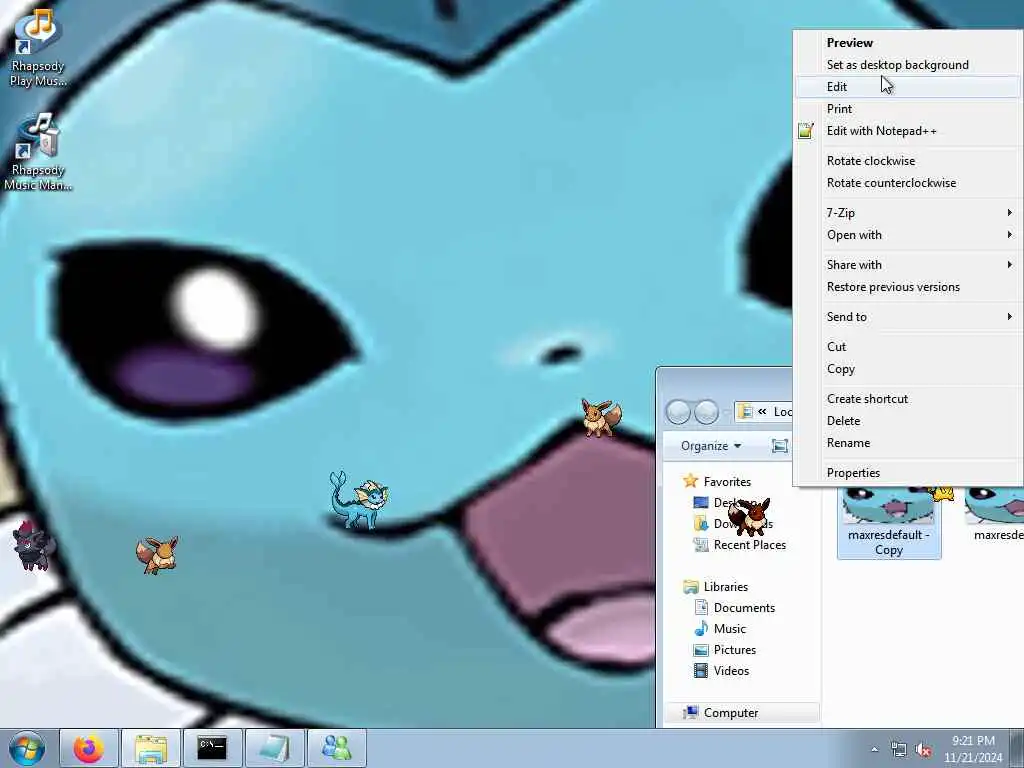
Task: Select Copy in the context menu
Action: 908,369
